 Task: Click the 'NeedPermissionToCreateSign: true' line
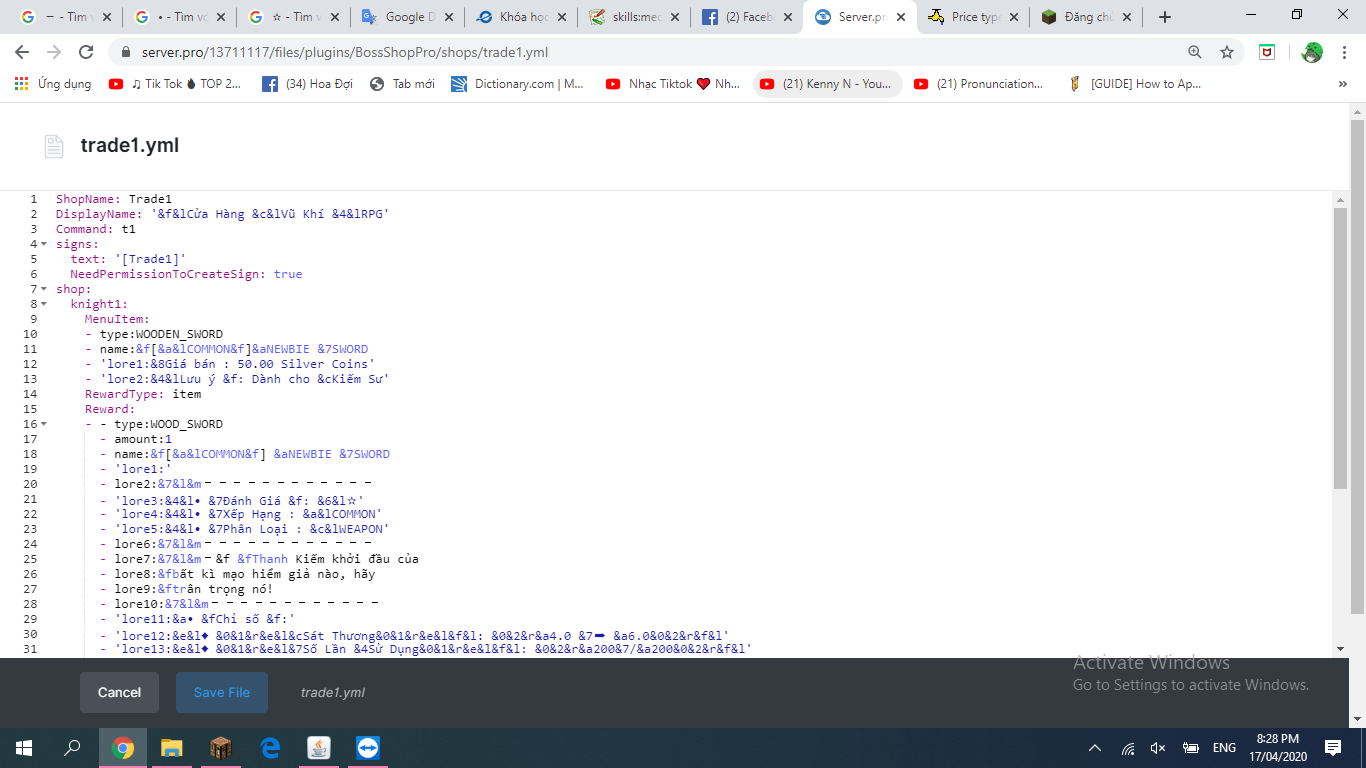pos(186,274)
